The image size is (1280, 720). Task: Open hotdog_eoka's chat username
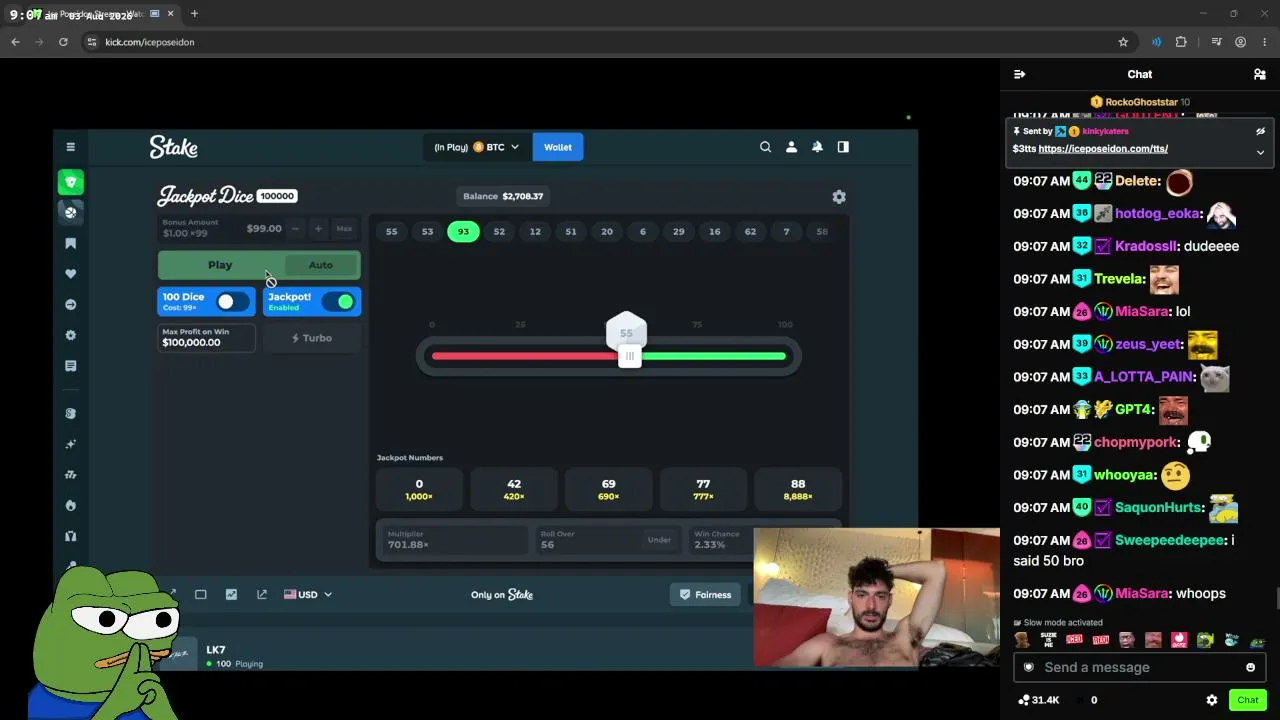(x=1157, y=213)
